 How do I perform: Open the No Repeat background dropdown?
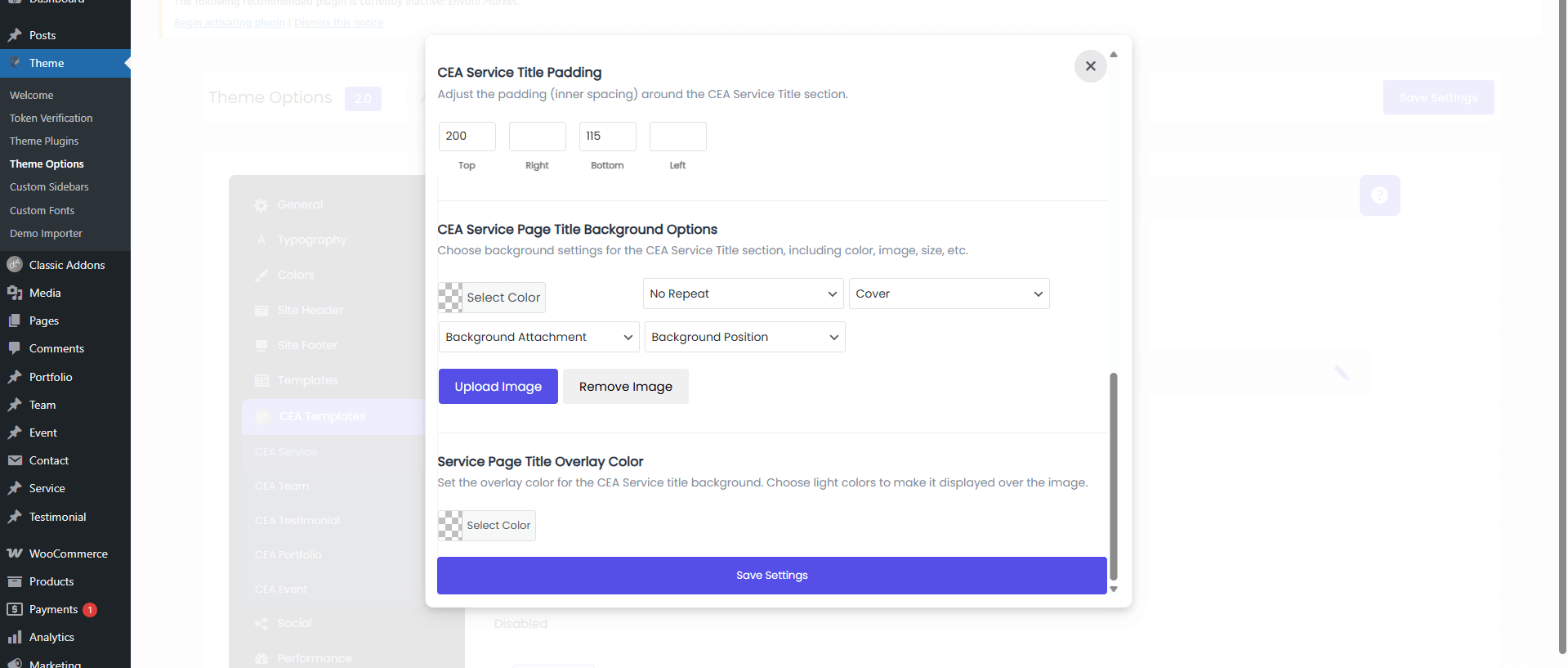(x=743, y=294)
